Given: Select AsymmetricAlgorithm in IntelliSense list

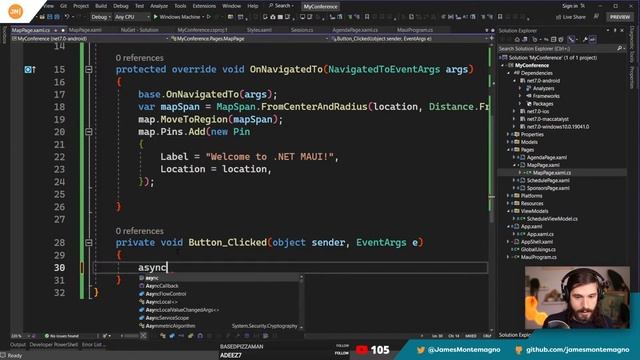Looking at the screenshot, I should pos(170,326).
